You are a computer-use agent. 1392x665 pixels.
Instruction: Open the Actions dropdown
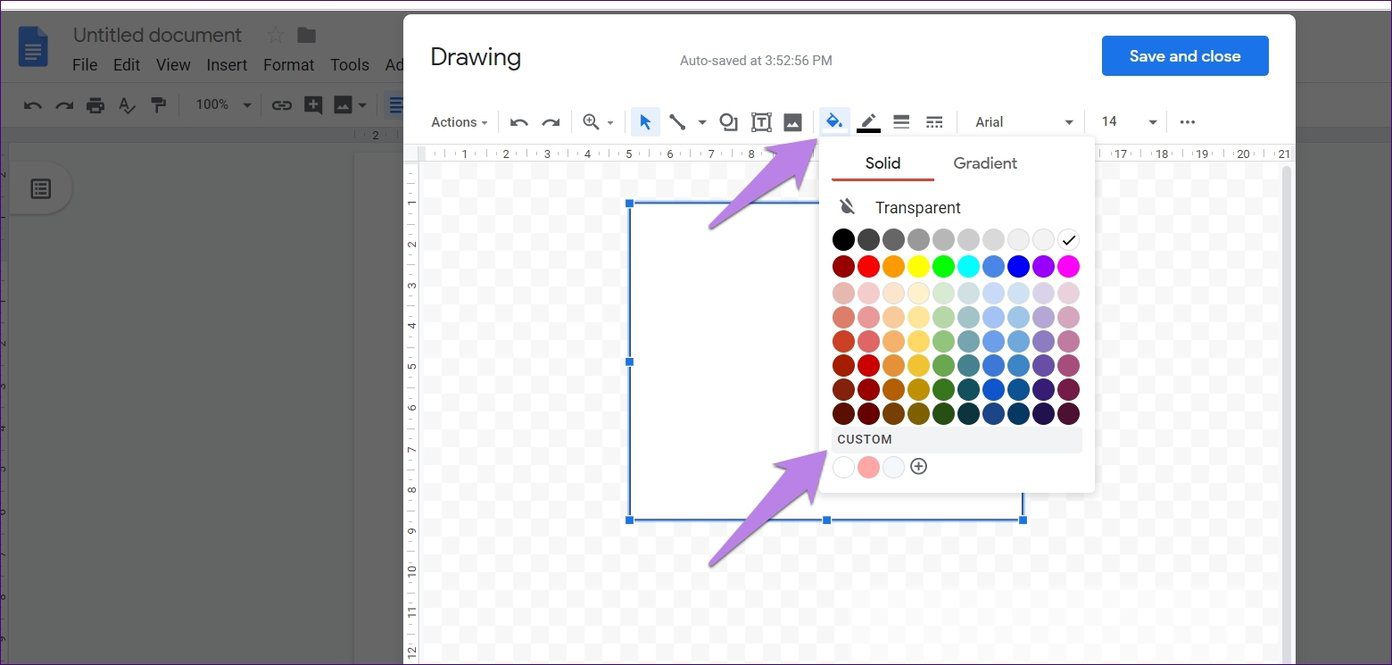459,122
